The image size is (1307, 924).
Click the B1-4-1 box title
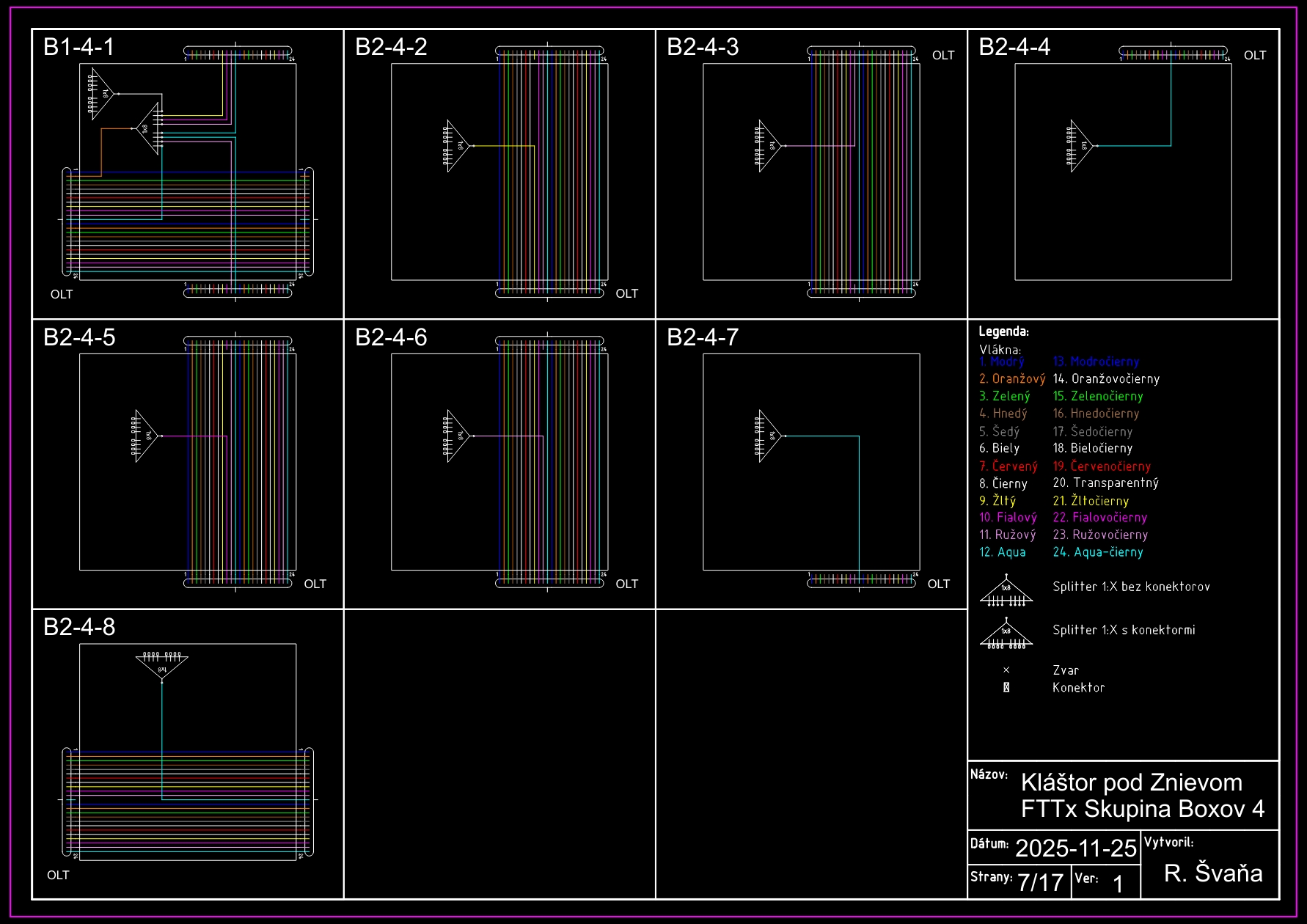coord(79,47)
